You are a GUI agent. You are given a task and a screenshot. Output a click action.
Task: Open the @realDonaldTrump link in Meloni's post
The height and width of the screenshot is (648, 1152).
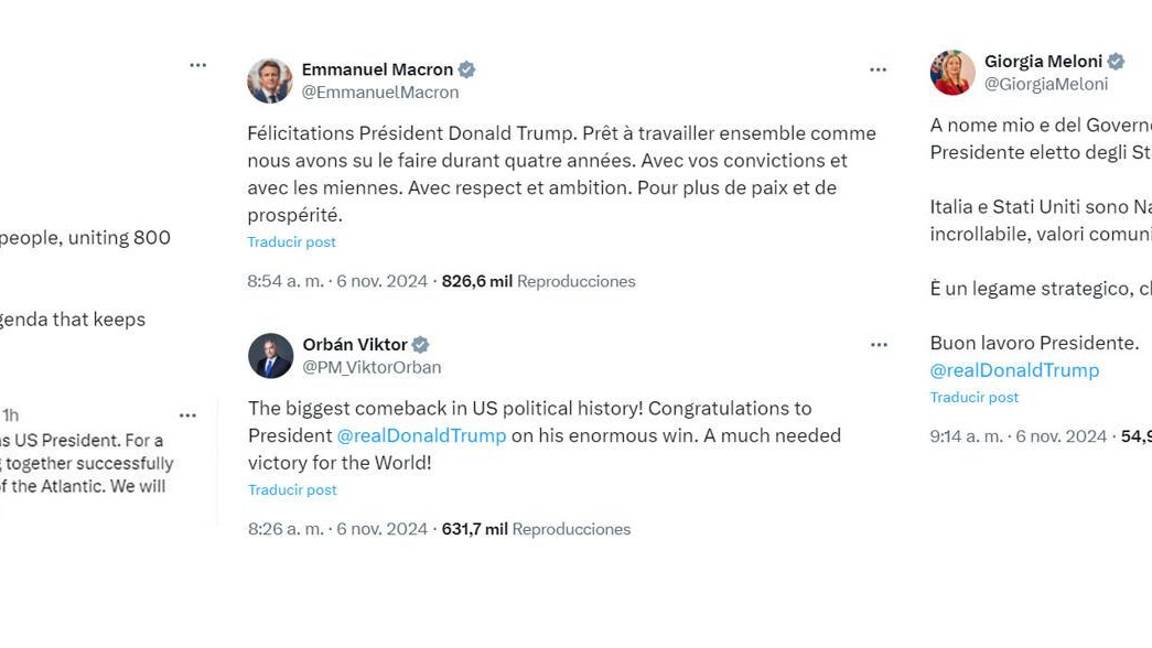tap(1013, 370)
